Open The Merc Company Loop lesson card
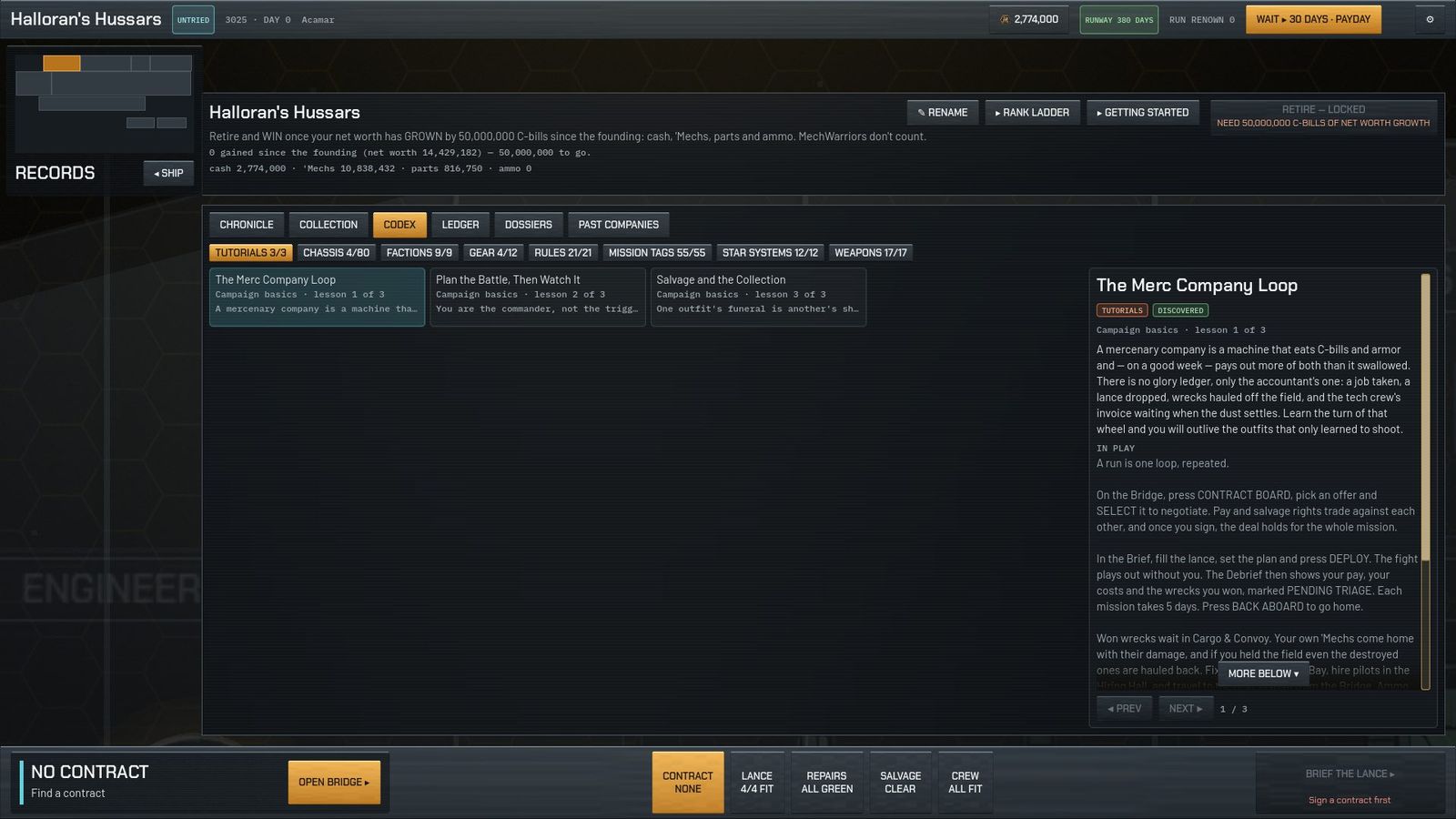 [x=317, y=297]
